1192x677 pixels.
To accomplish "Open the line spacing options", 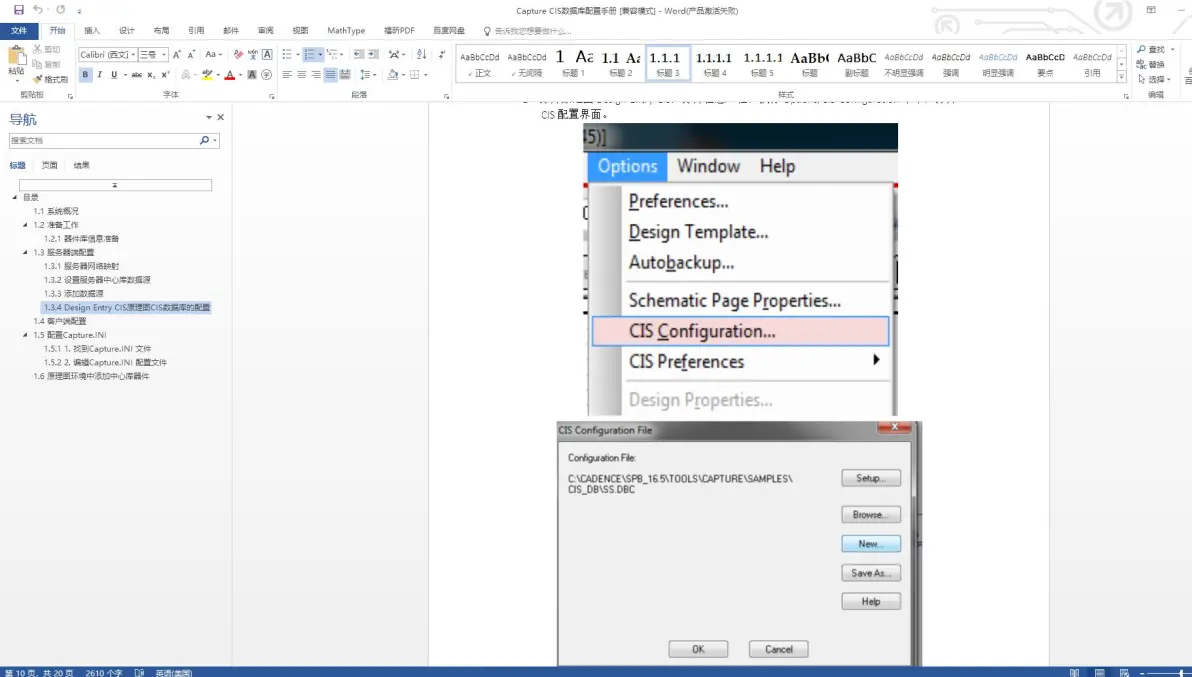I will click(366, 74).
